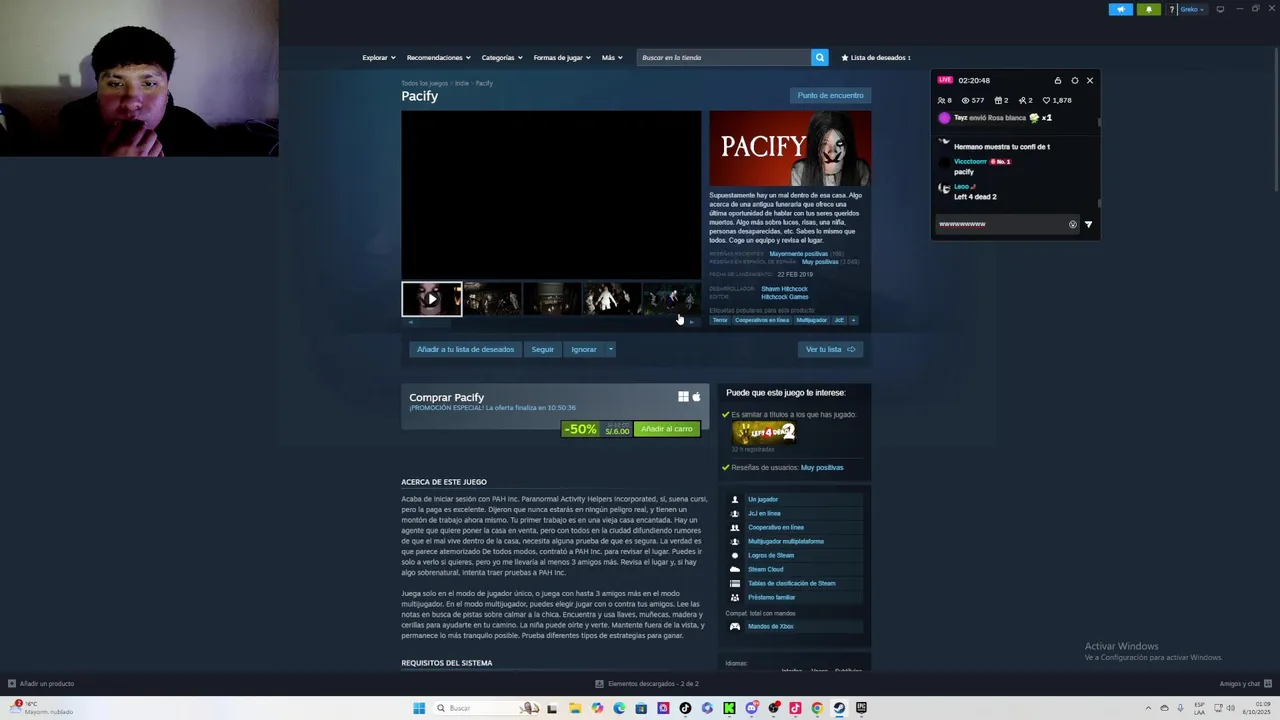Click the Seguir button
1280x720 pixels.
point(542,349)
